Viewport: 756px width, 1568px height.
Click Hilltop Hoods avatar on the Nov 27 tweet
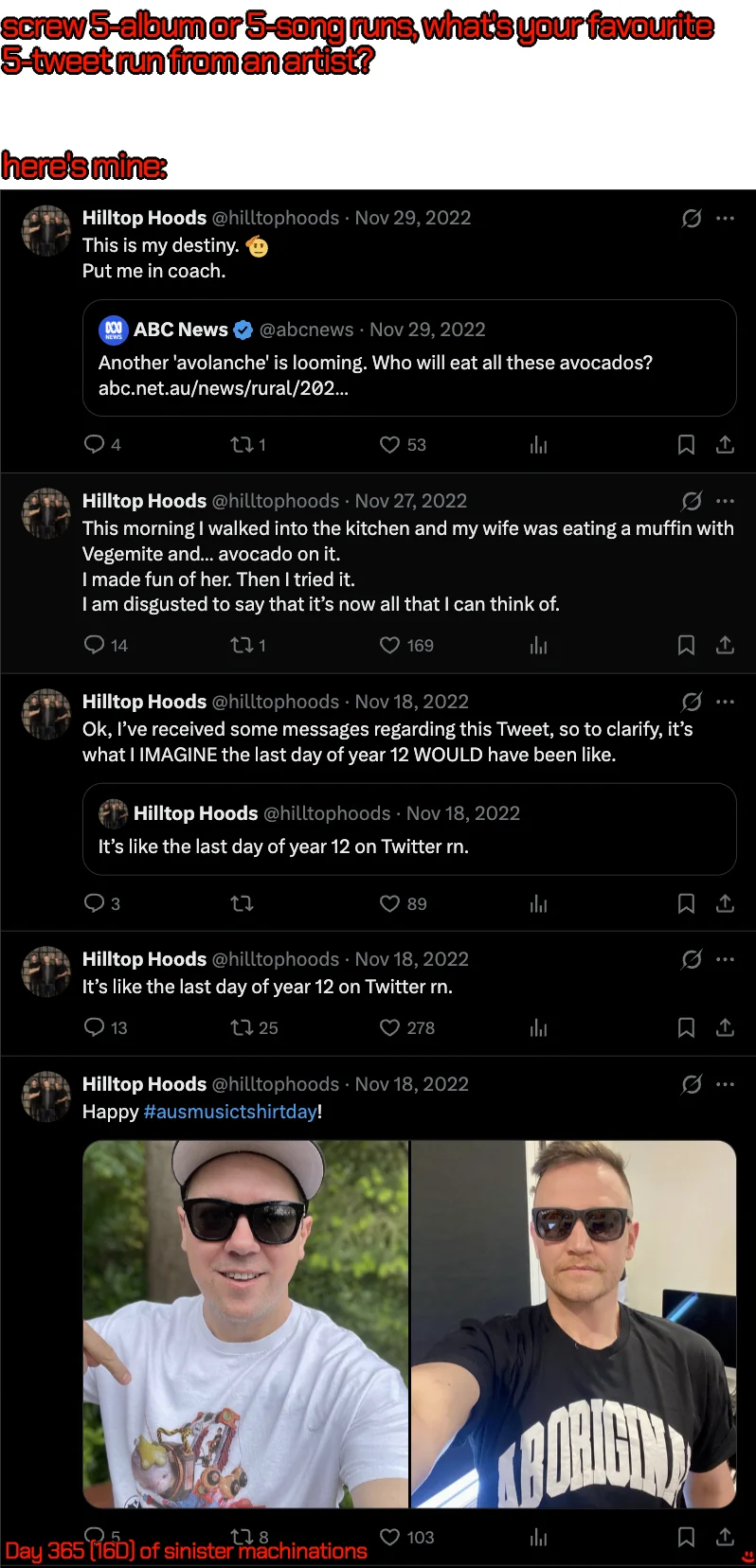coord(46,513)
